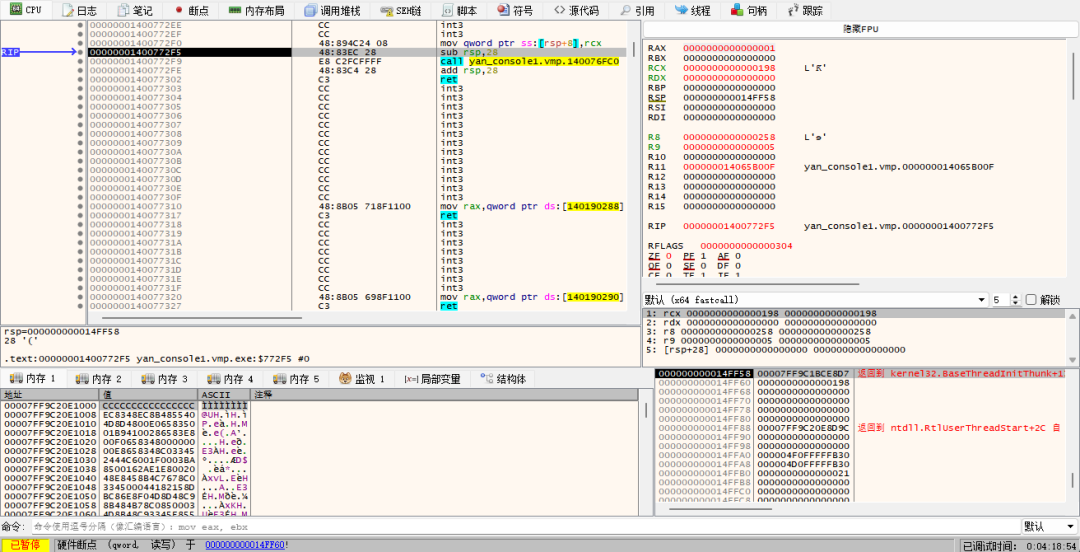Screen dimensions: 1080x552
Task: Switch to the 内存布局 memory map tab
Action: tap(256, 10)
